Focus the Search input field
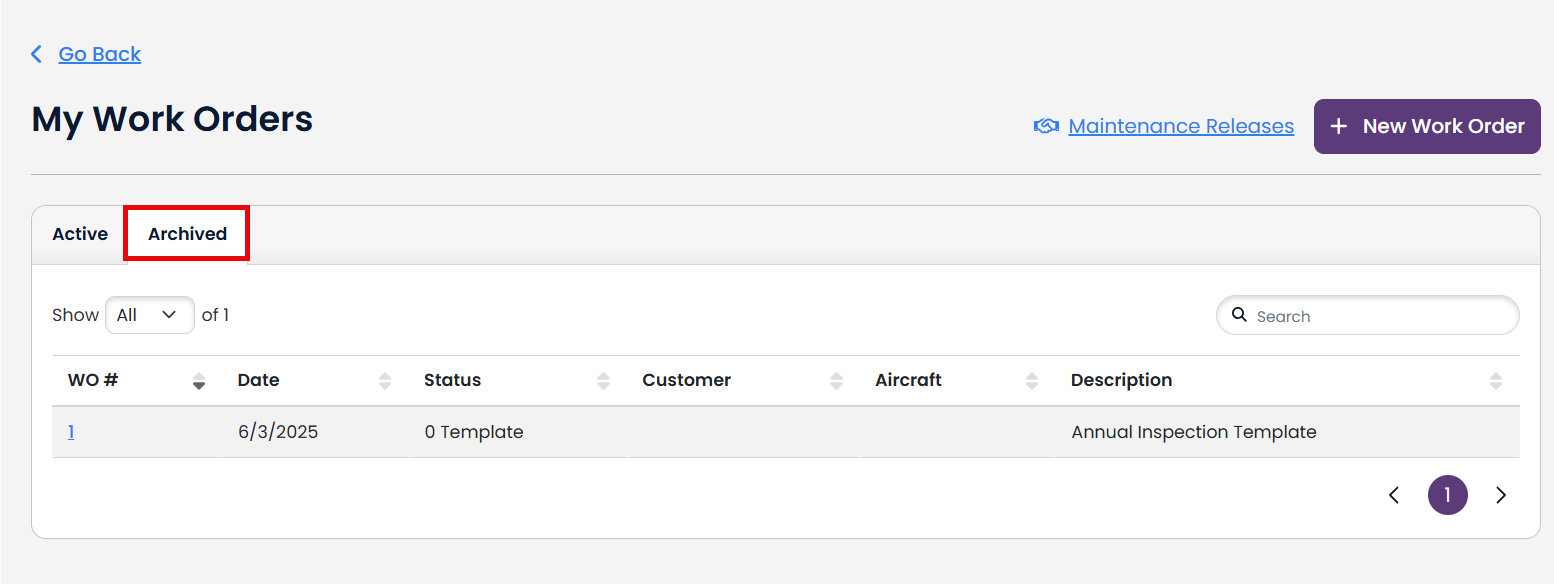1554x584 pixels. (x=1368, y=315)
